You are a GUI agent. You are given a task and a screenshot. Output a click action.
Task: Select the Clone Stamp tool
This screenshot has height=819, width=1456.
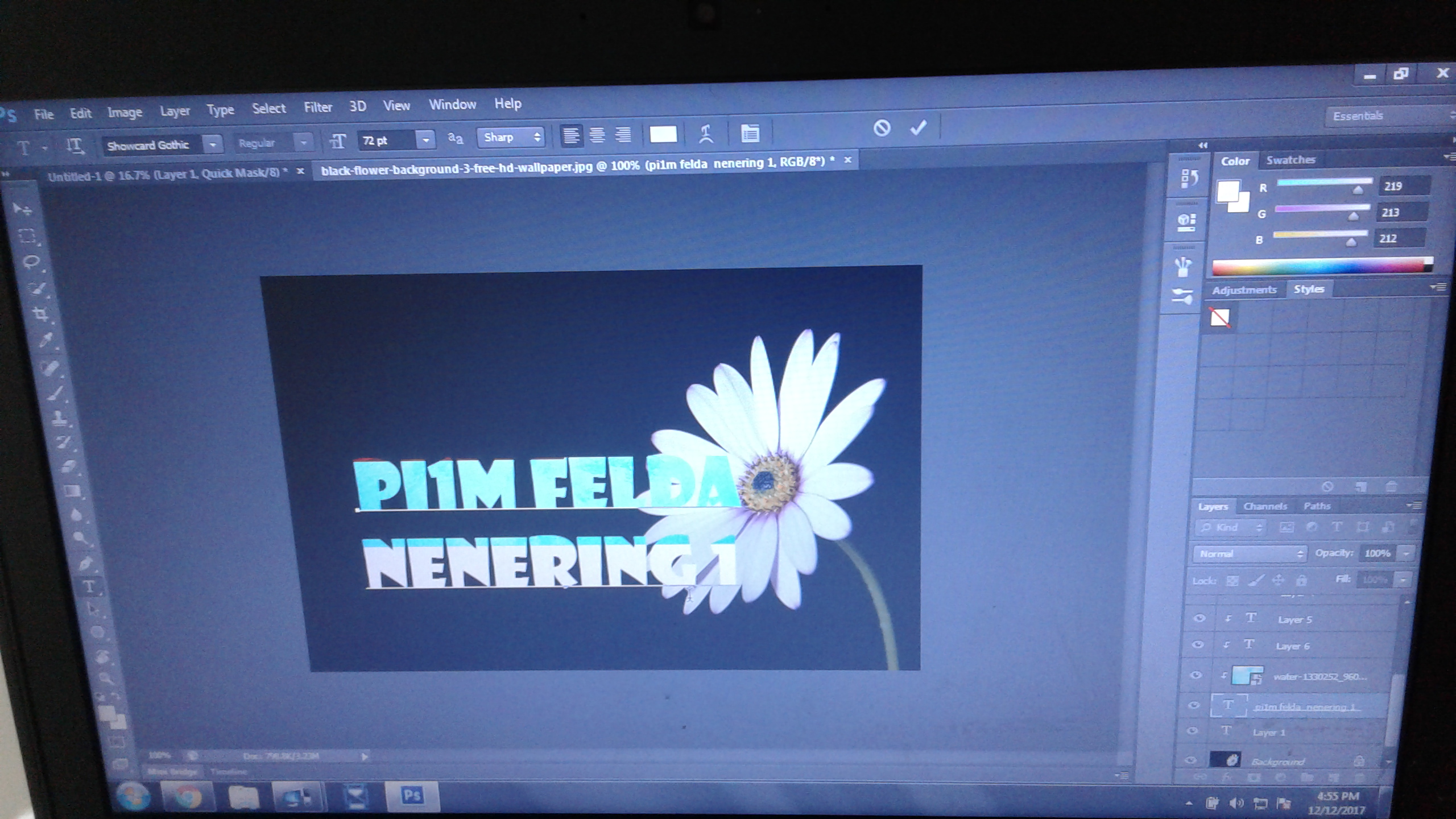click(59, 419)
